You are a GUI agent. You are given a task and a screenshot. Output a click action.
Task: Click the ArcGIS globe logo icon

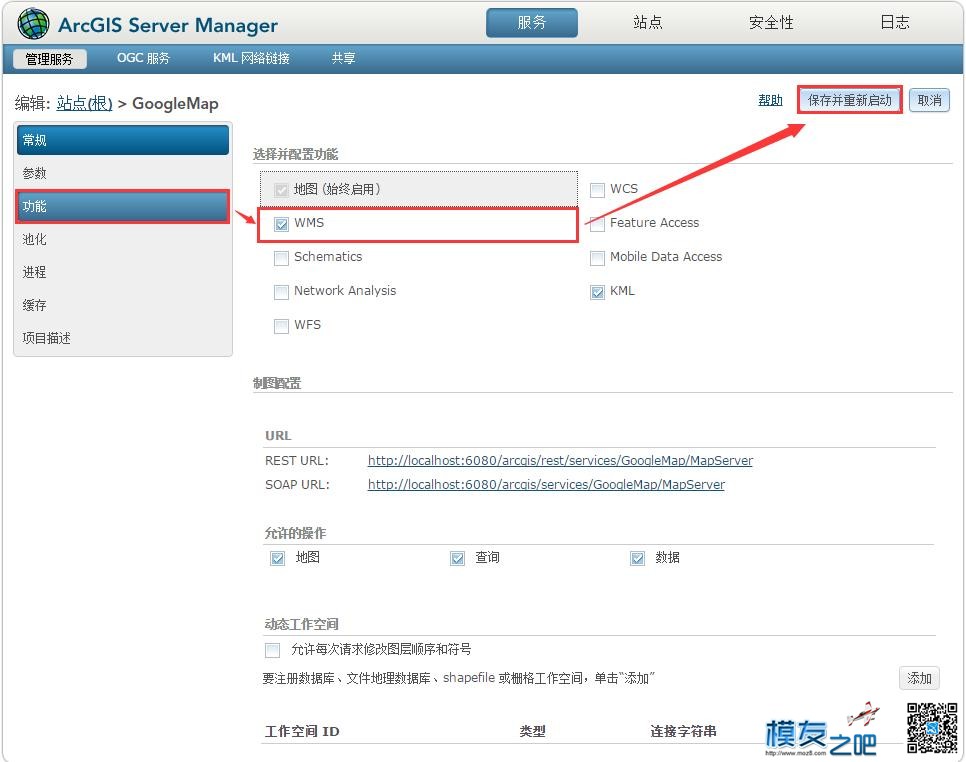pos(33,24)
